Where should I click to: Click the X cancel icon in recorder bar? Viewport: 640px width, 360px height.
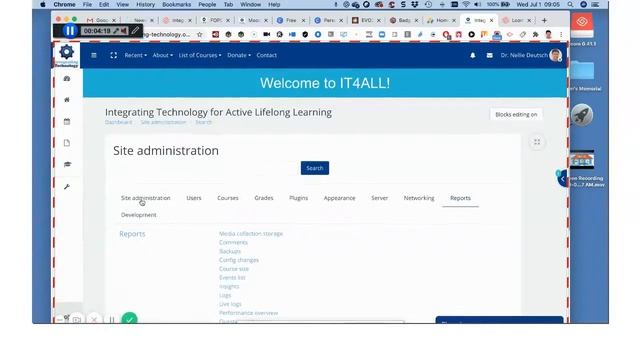pyautogui.click(x=94, y=320)
